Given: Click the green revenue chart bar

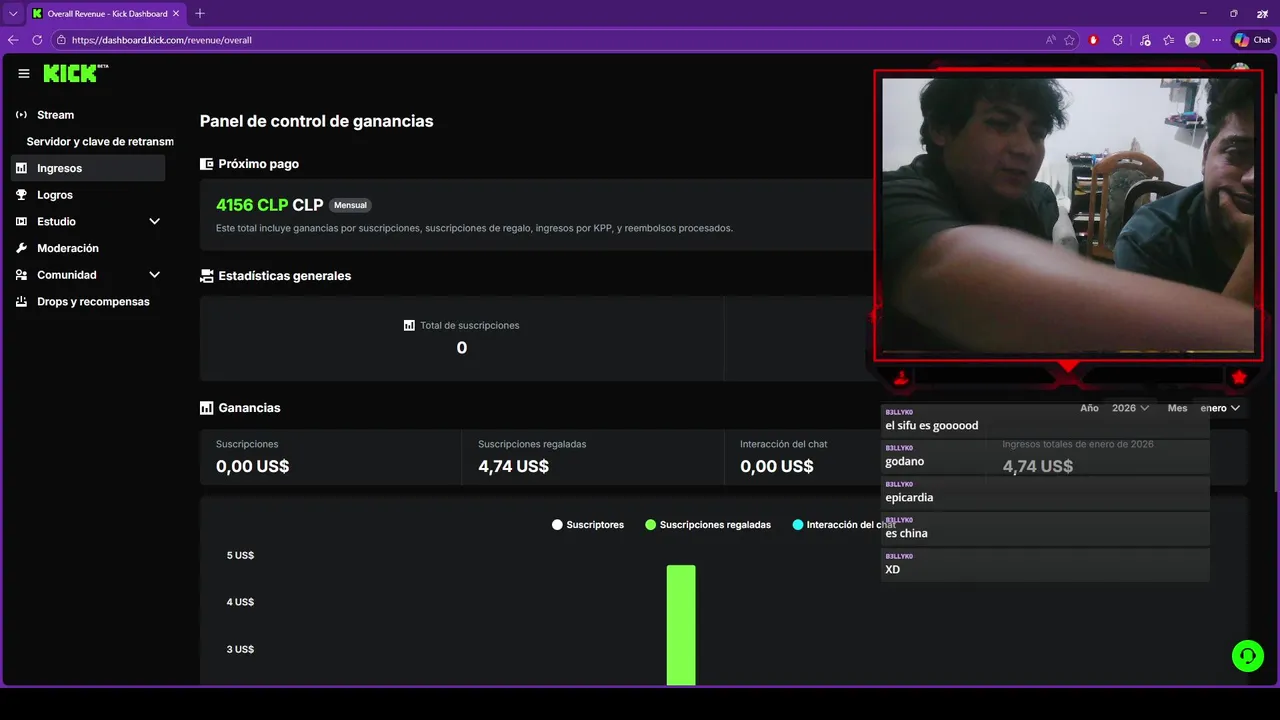Looking at the screenshot, I should tap(681, 625).
